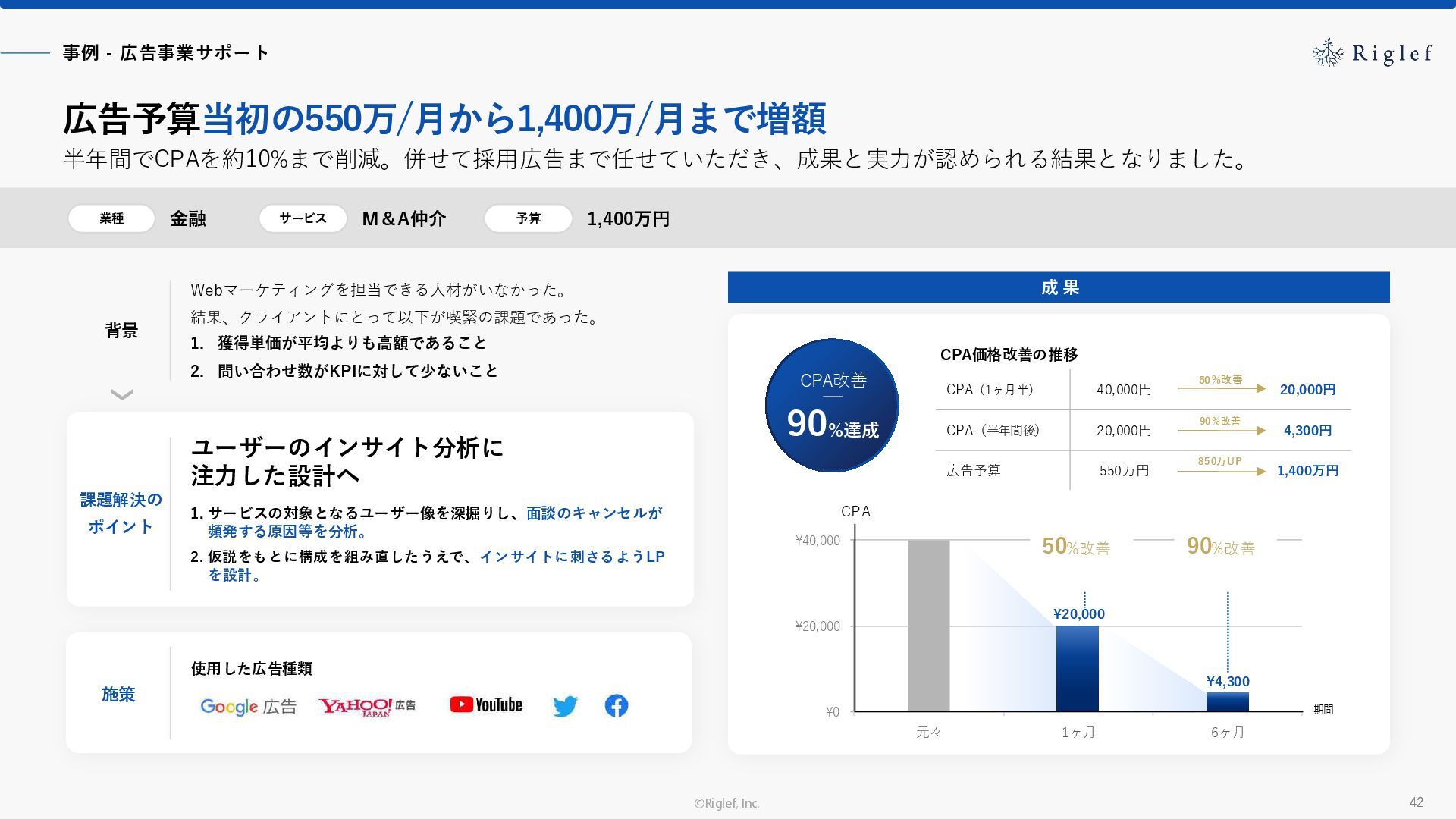
Task: Click the gray 元々 bar in chart
Action: (928, 626)
